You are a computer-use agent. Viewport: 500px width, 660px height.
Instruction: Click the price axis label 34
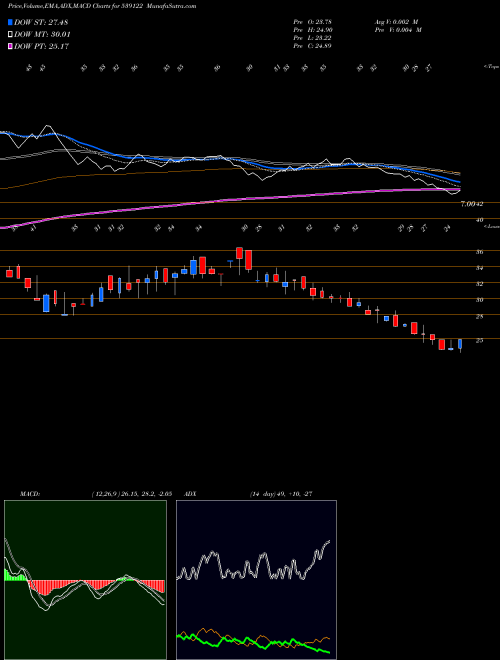point(479,268)
